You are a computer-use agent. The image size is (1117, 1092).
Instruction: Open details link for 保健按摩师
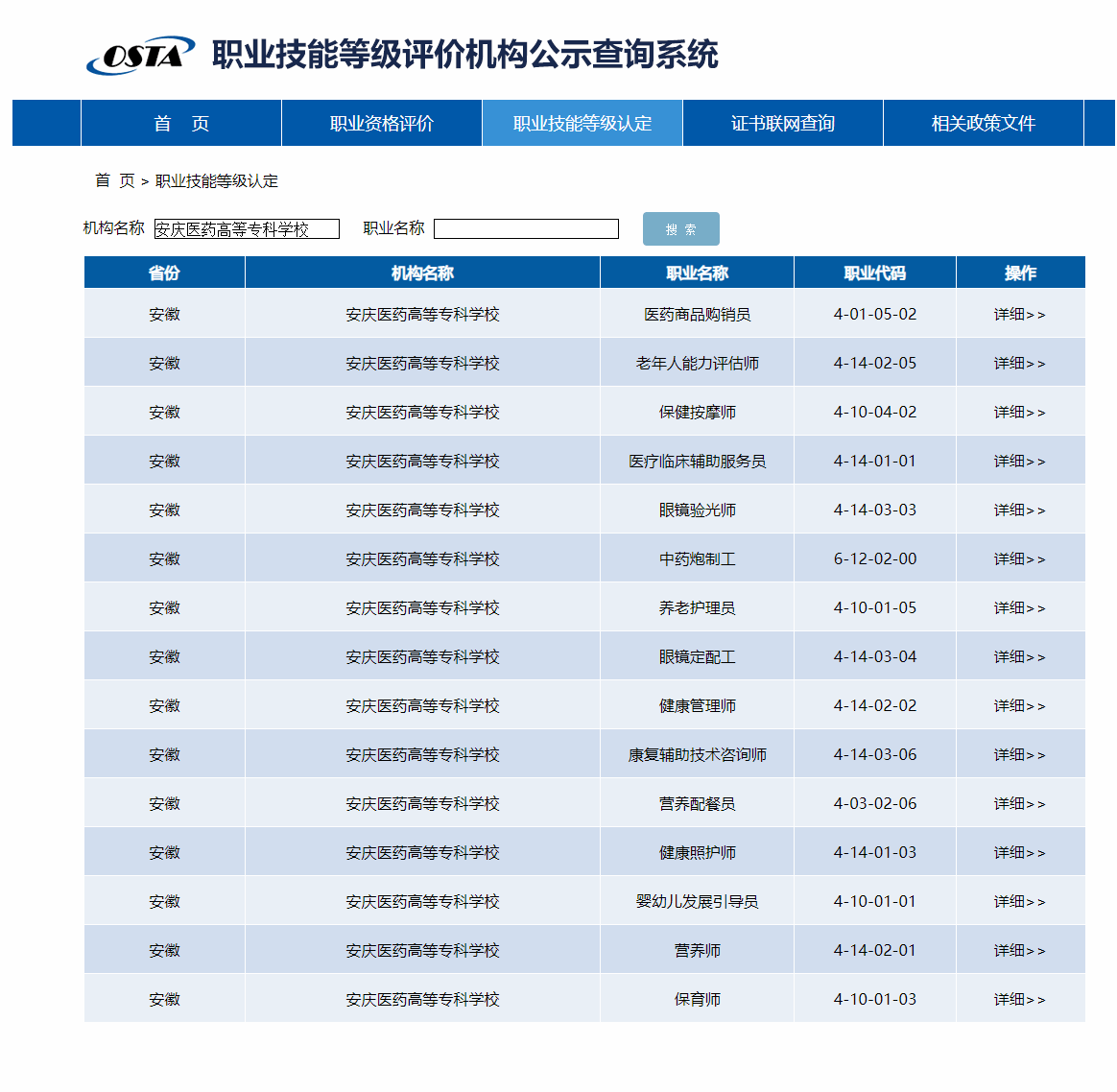point(1019,413)
